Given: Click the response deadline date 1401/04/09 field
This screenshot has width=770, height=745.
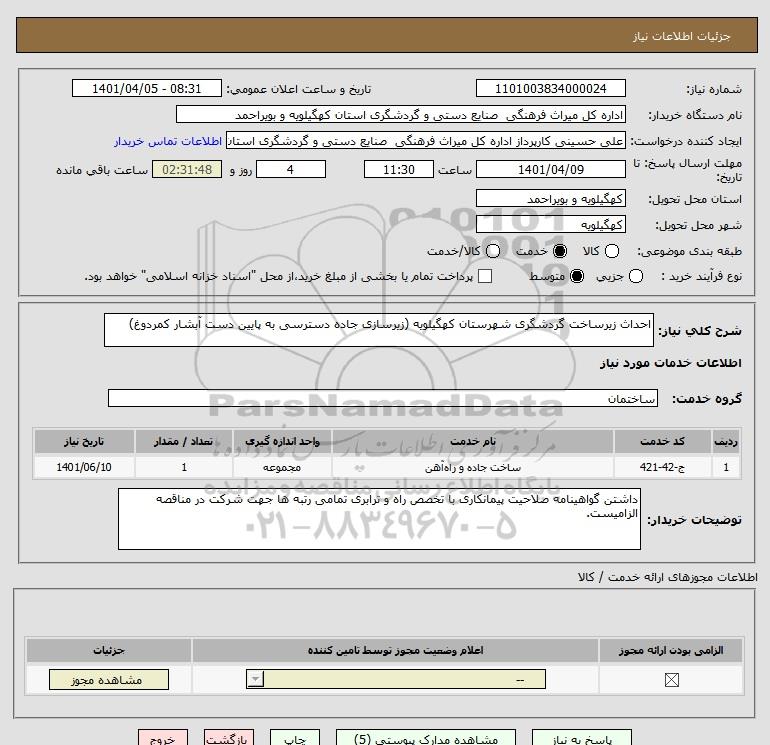Looking at the screenshot, I should tap(550, 169).
